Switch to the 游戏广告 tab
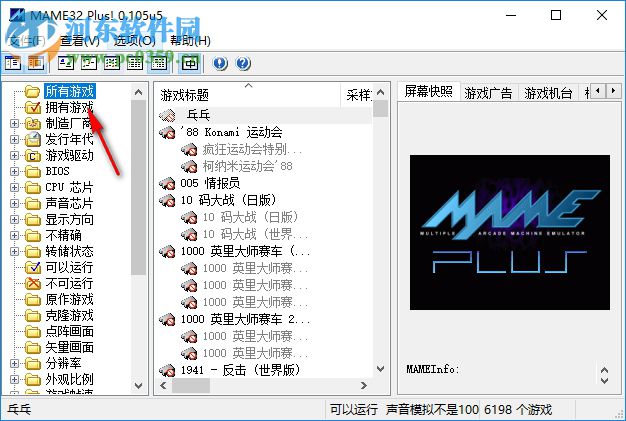Screen dimensions: 626x421 coord(488,93)
